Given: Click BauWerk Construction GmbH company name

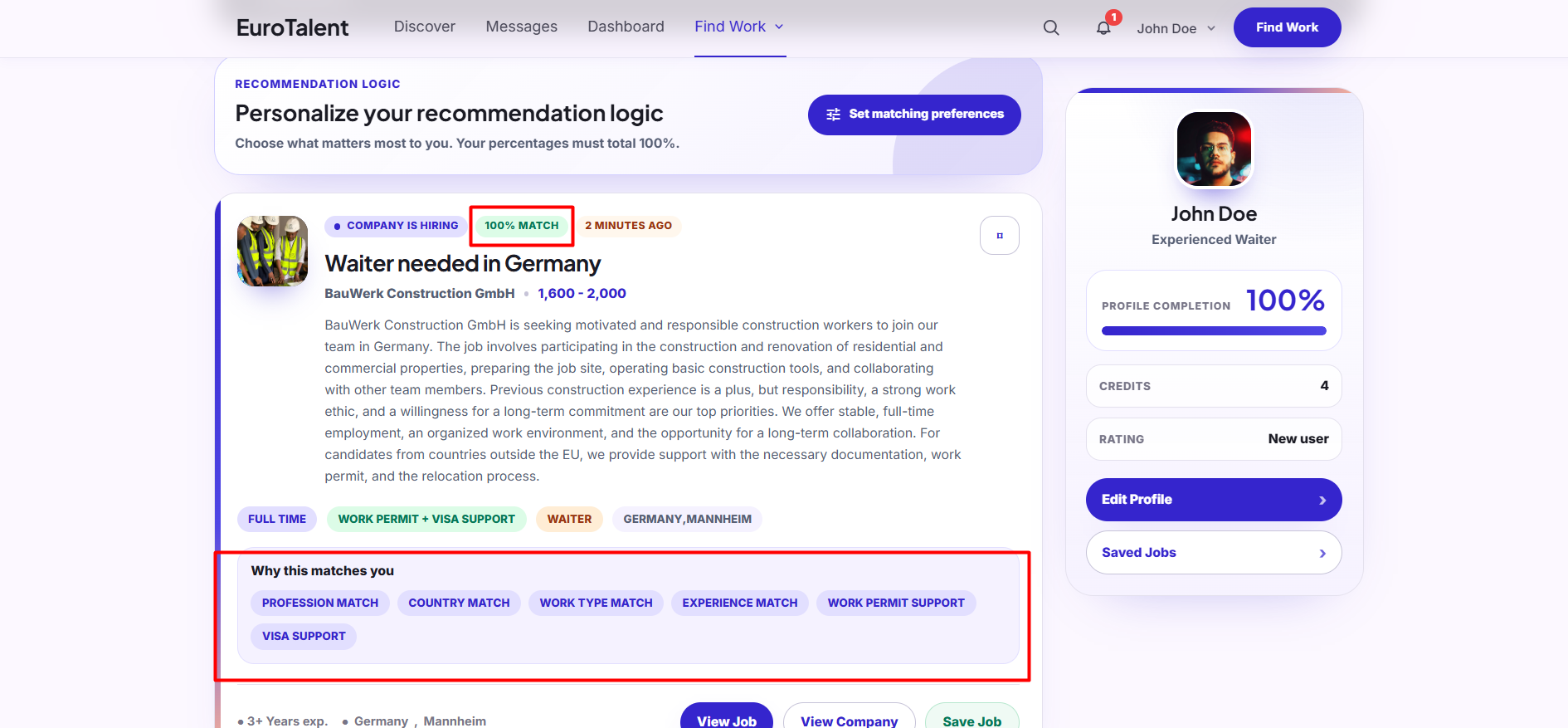Looking at the screenshot, I should point(420,293).
